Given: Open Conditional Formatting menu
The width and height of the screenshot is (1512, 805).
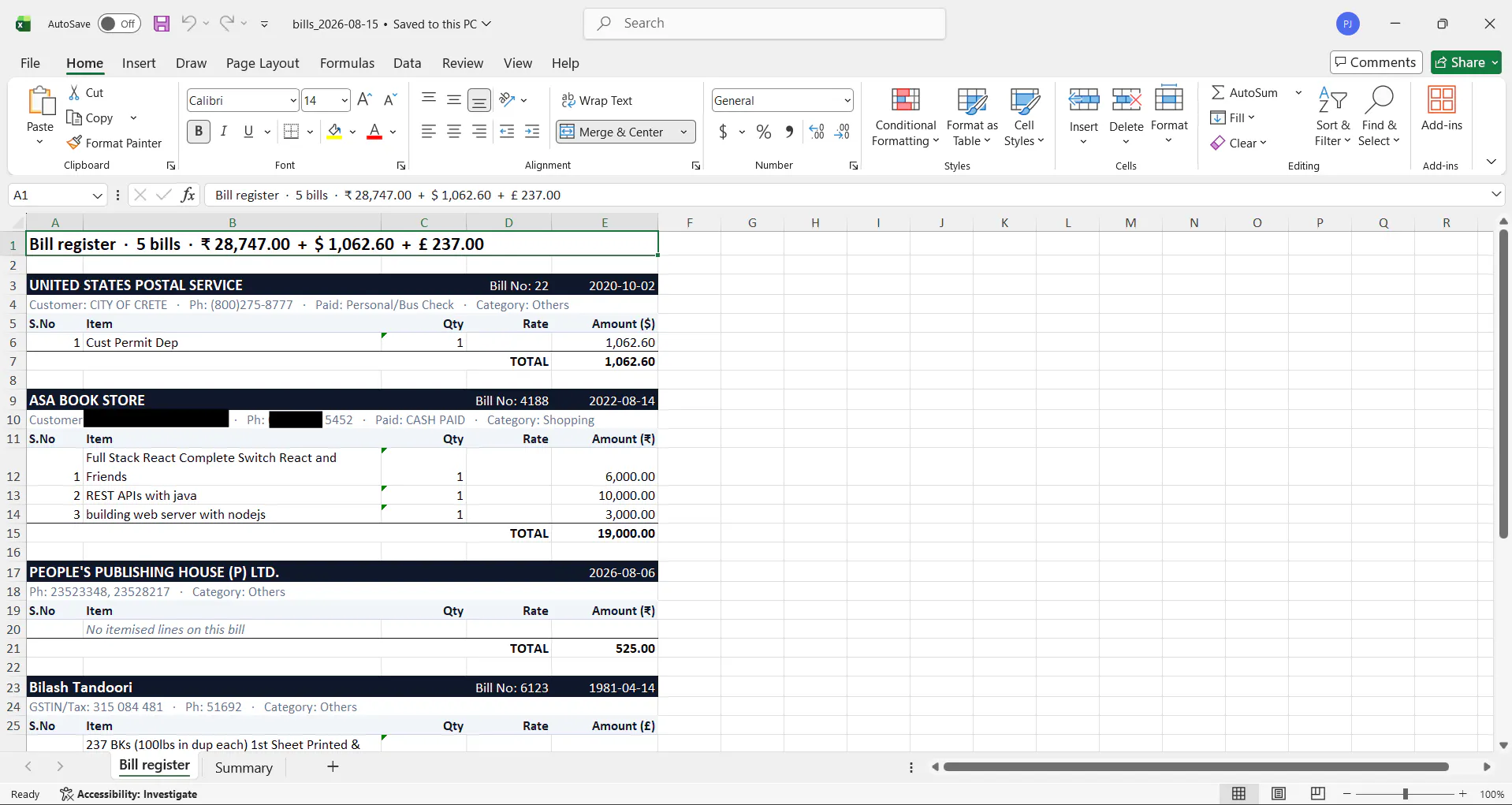Looking at the screenshot, I should click(x=906, y=117).
